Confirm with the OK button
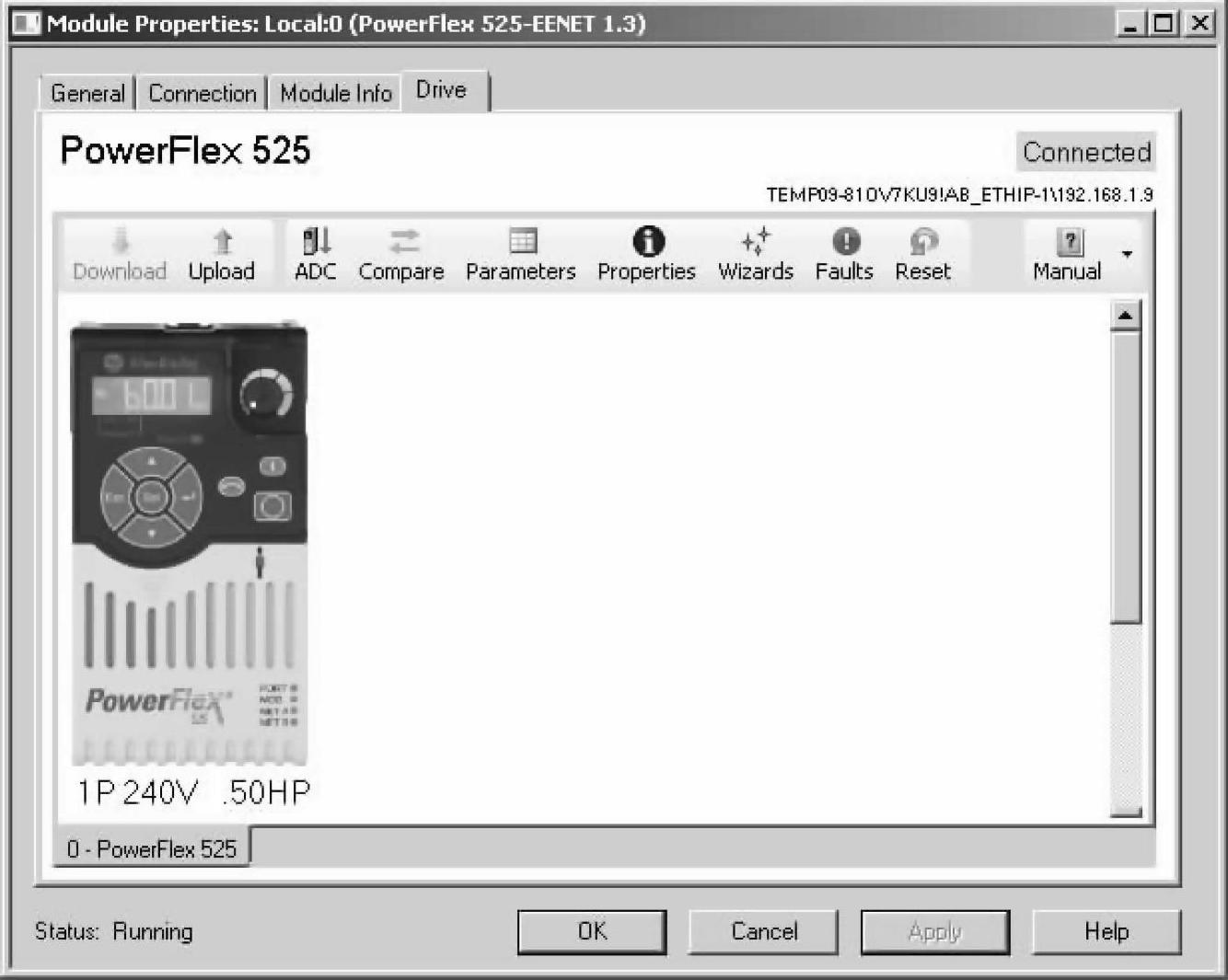This screenshot has height=980, width=1228. [592, 931]
